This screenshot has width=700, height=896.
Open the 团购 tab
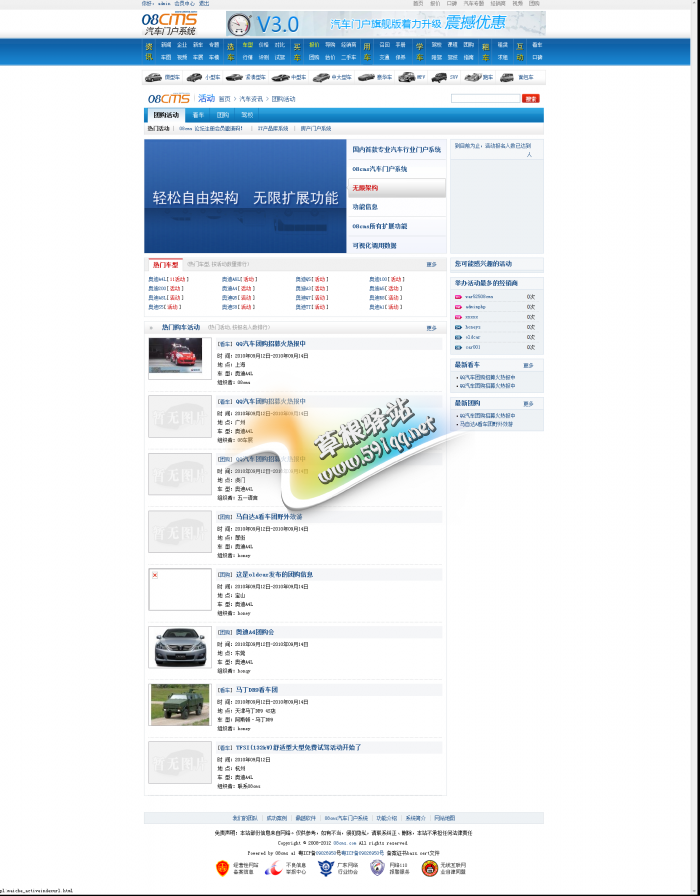223,115
